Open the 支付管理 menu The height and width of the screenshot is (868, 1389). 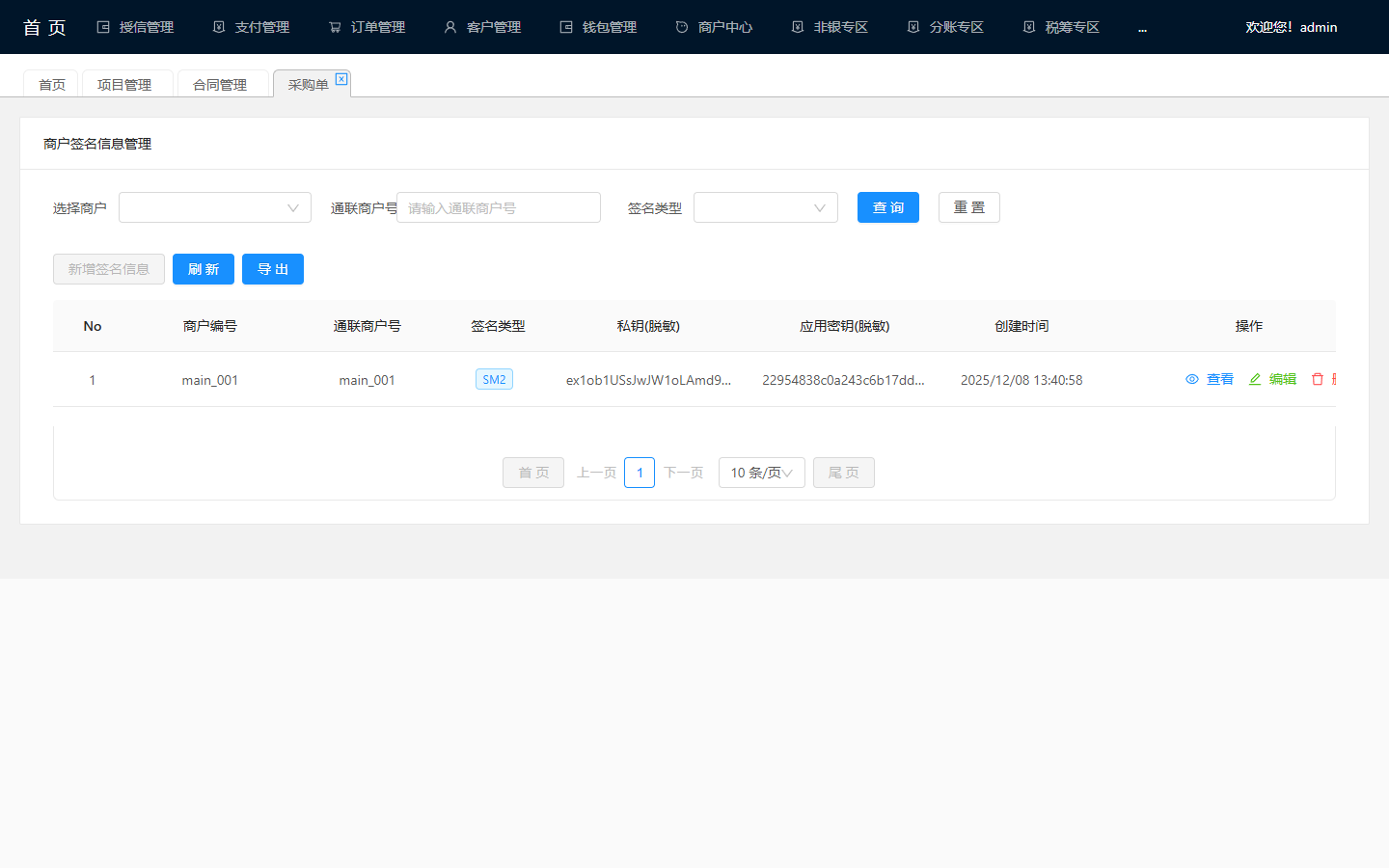pos(251,27)
